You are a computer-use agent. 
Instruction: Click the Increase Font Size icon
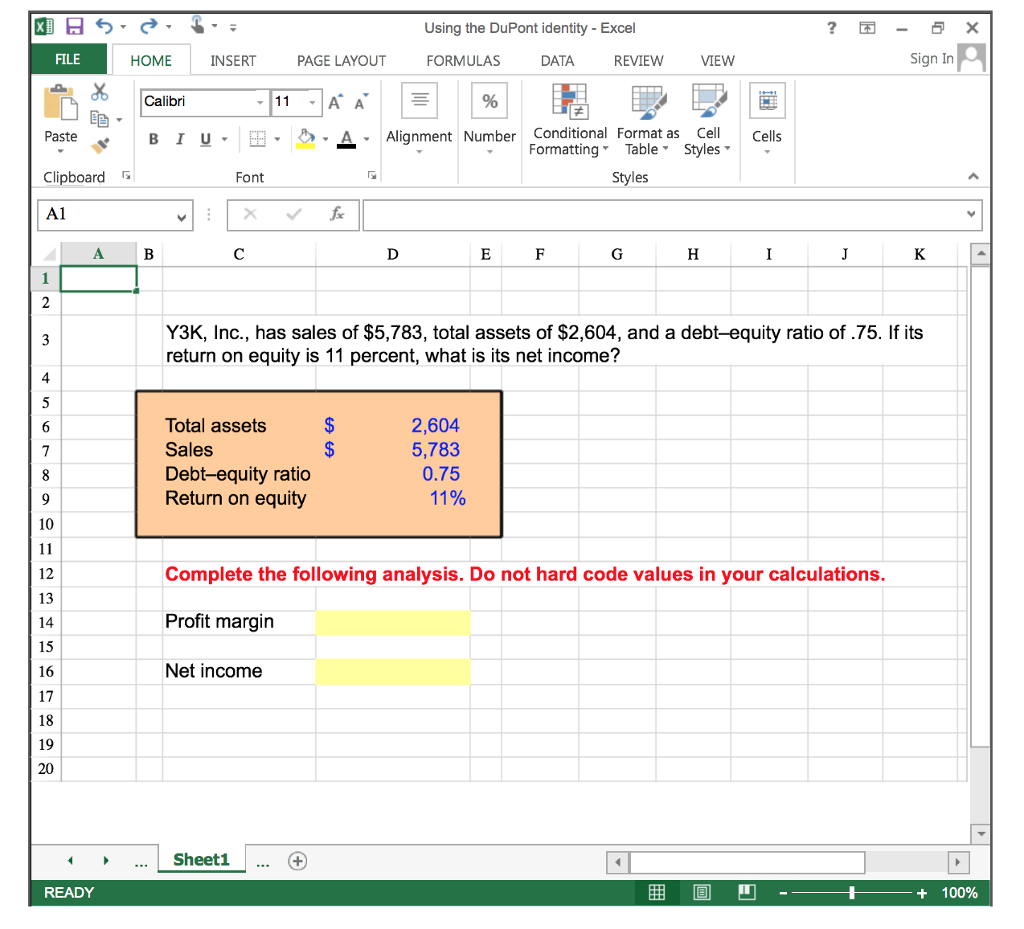click(x=335, y=102)
